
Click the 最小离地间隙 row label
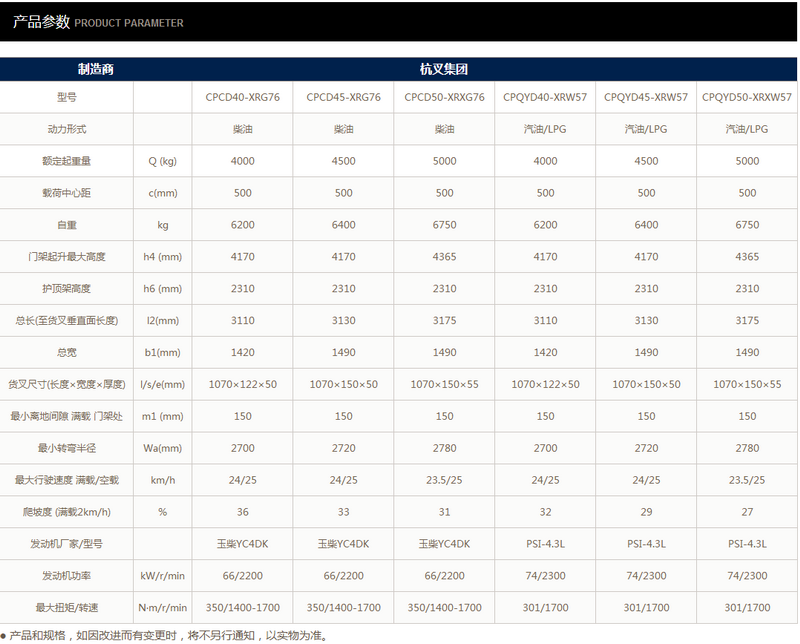coord(67,416)
